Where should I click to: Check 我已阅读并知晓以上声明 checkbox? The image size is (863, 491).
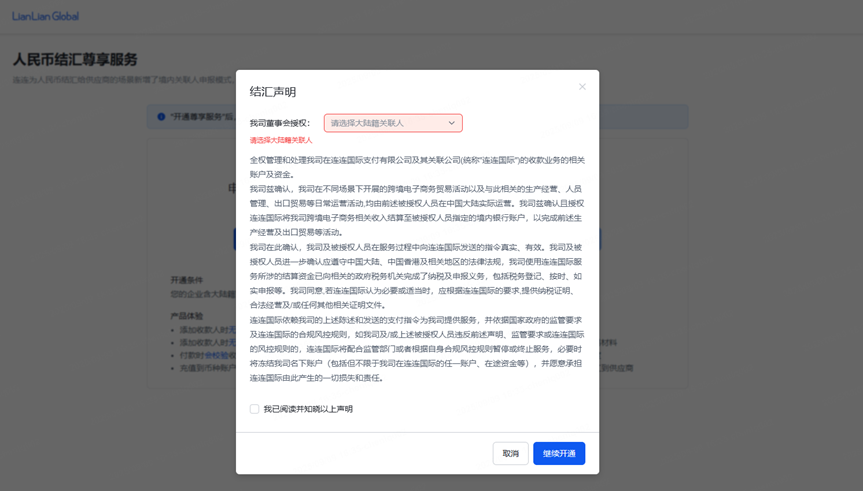pos(254,409)
